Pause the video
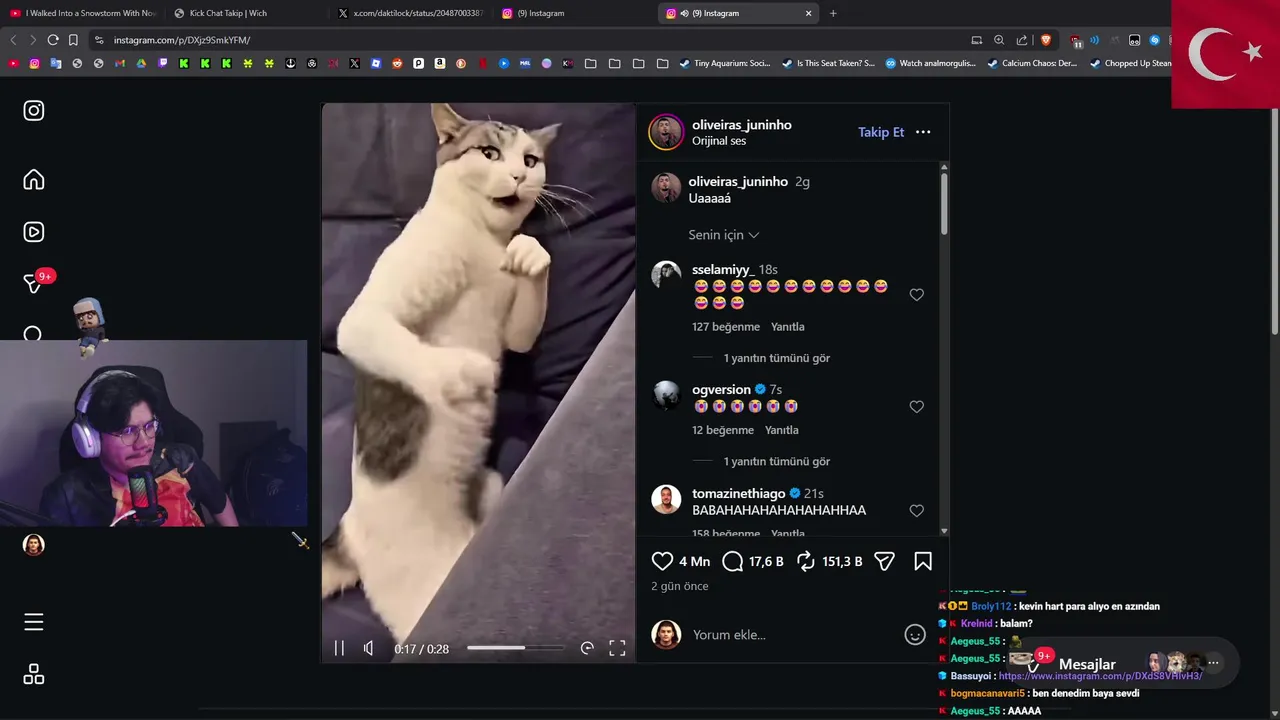 coord(339,648)
